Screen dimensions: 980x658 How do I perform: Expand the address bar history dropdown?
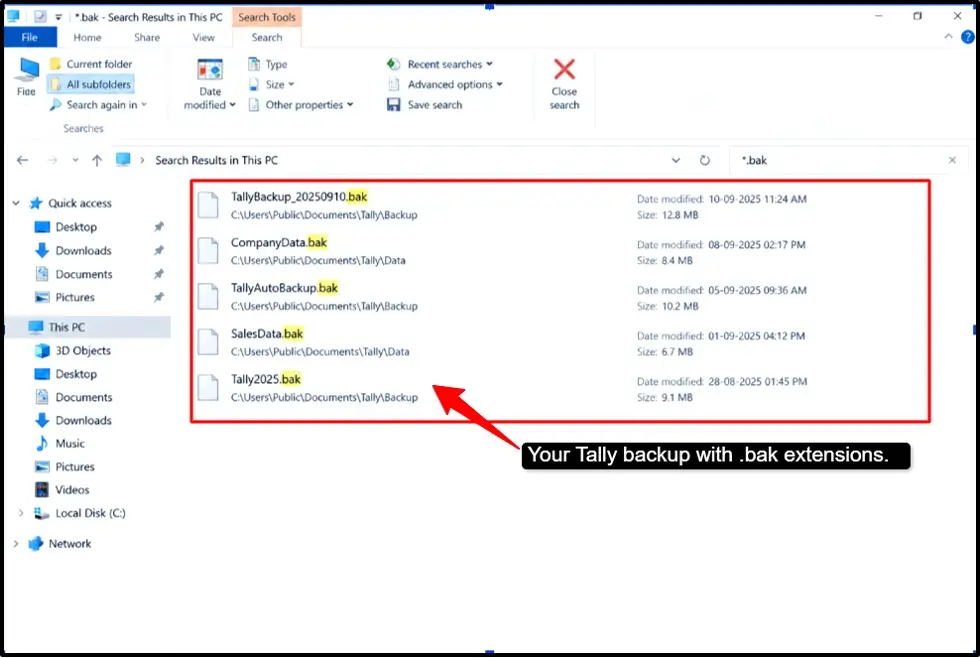pyautogui.click(x=676, y=160)
